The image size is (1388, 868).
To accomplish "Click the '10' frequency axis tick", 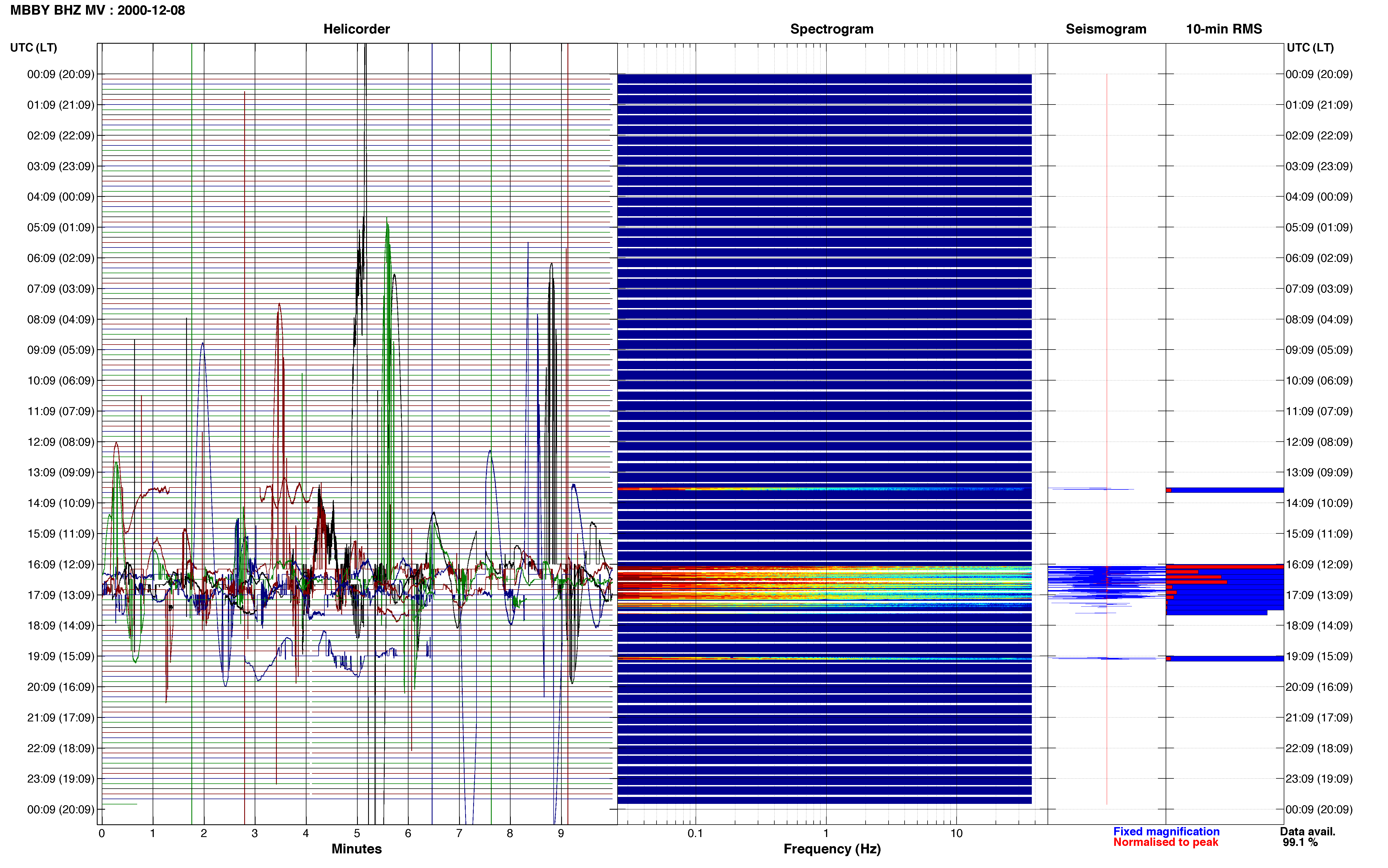I will tap(956, 833).
